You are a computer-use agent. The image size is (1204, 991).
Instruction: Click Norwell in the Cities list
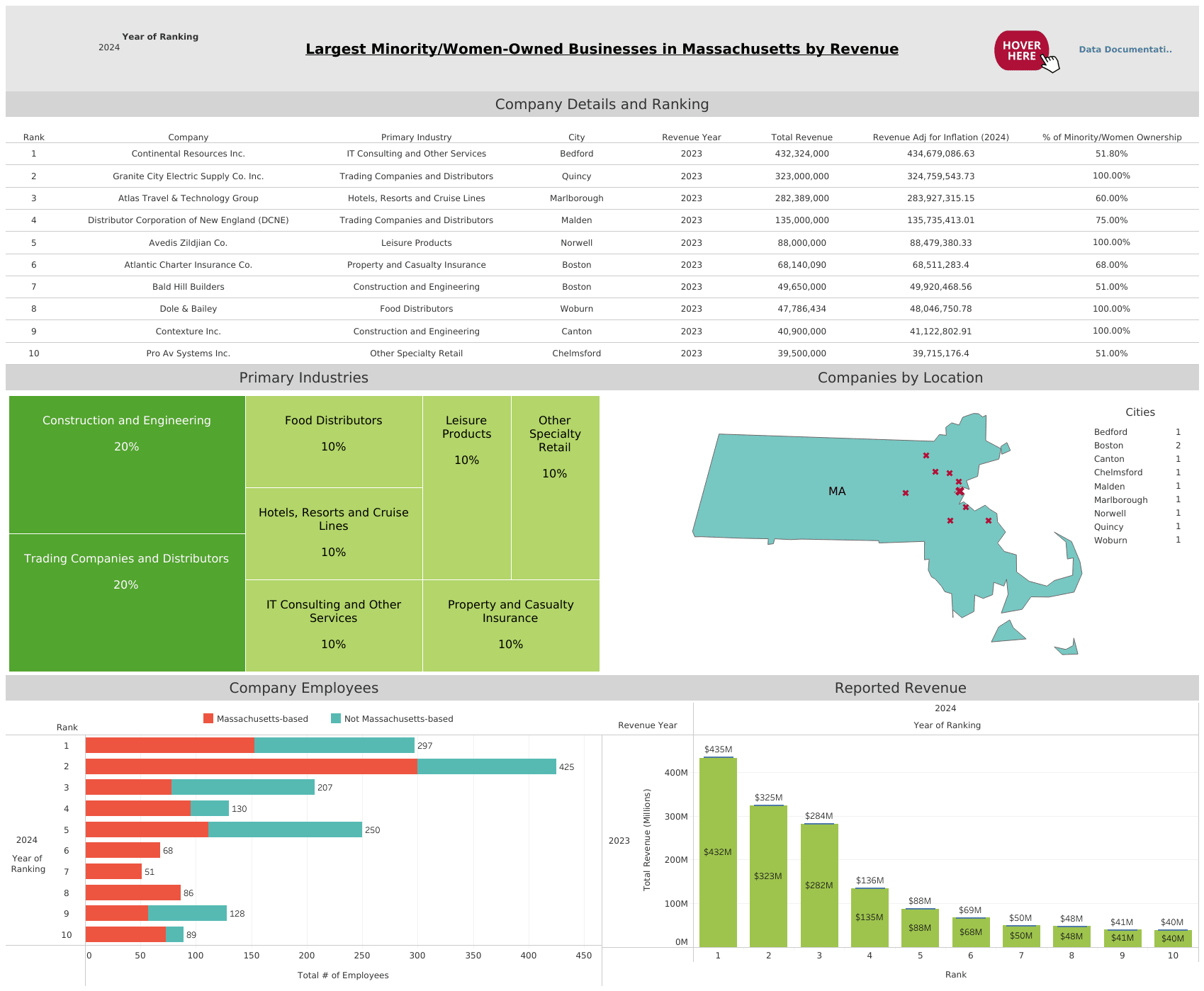(1110, 514)
